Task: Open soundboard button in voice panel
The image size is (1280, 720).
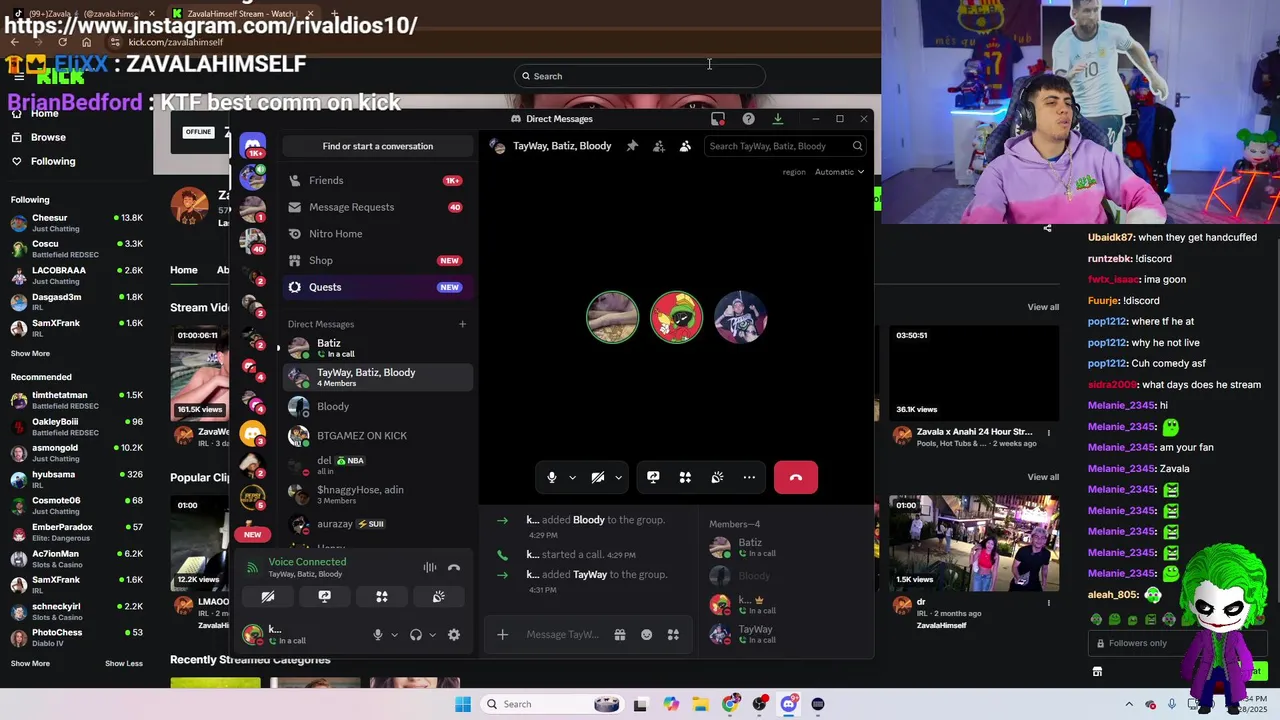Action: pyautogui.click(x=439, y=596)
